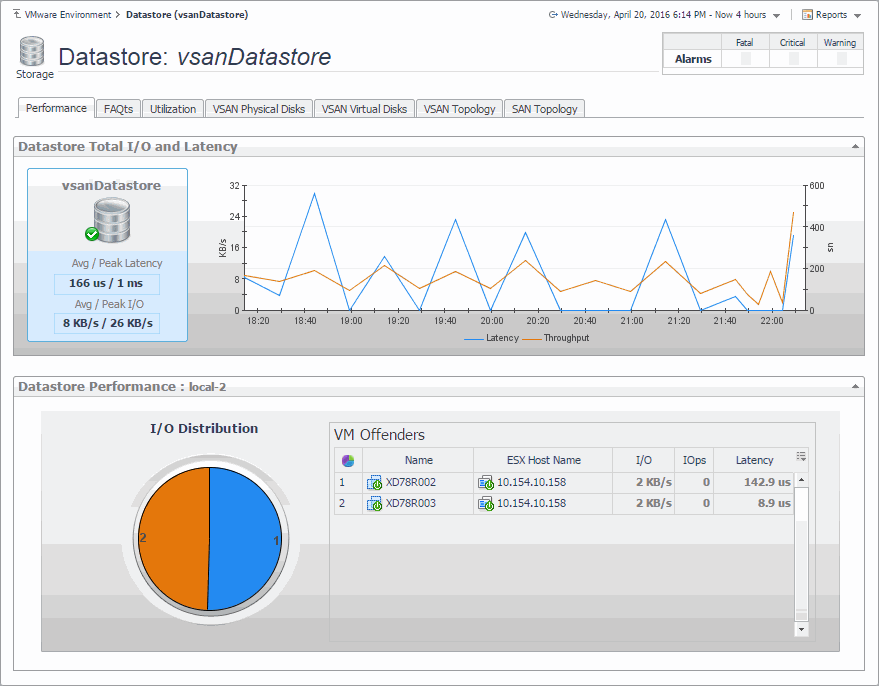Collapse the Datastore Total I/O and Latency panel
The width and height of the screenshot is (879, 686).
(x=854, y=147)
